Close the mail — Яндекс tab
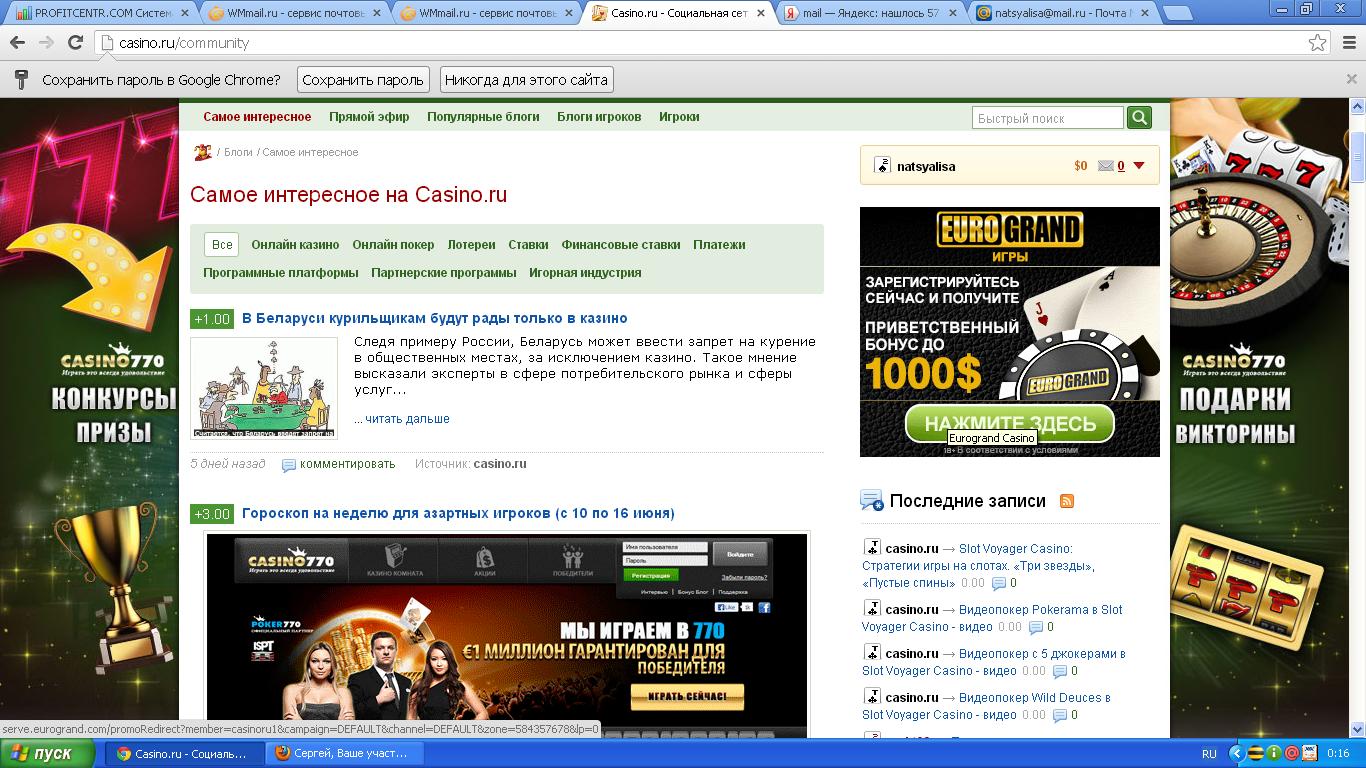1366x768 pixels. (951, 13)
